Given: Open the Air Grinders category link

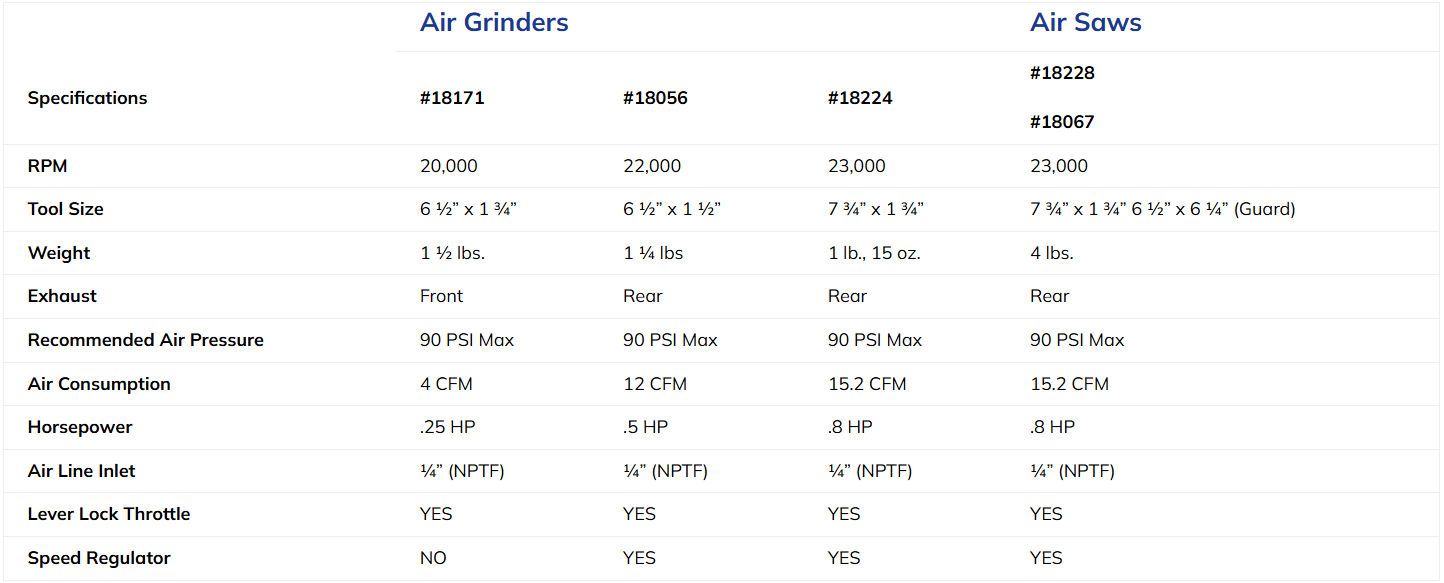Looking at the screenshot, I should (493, 22).
